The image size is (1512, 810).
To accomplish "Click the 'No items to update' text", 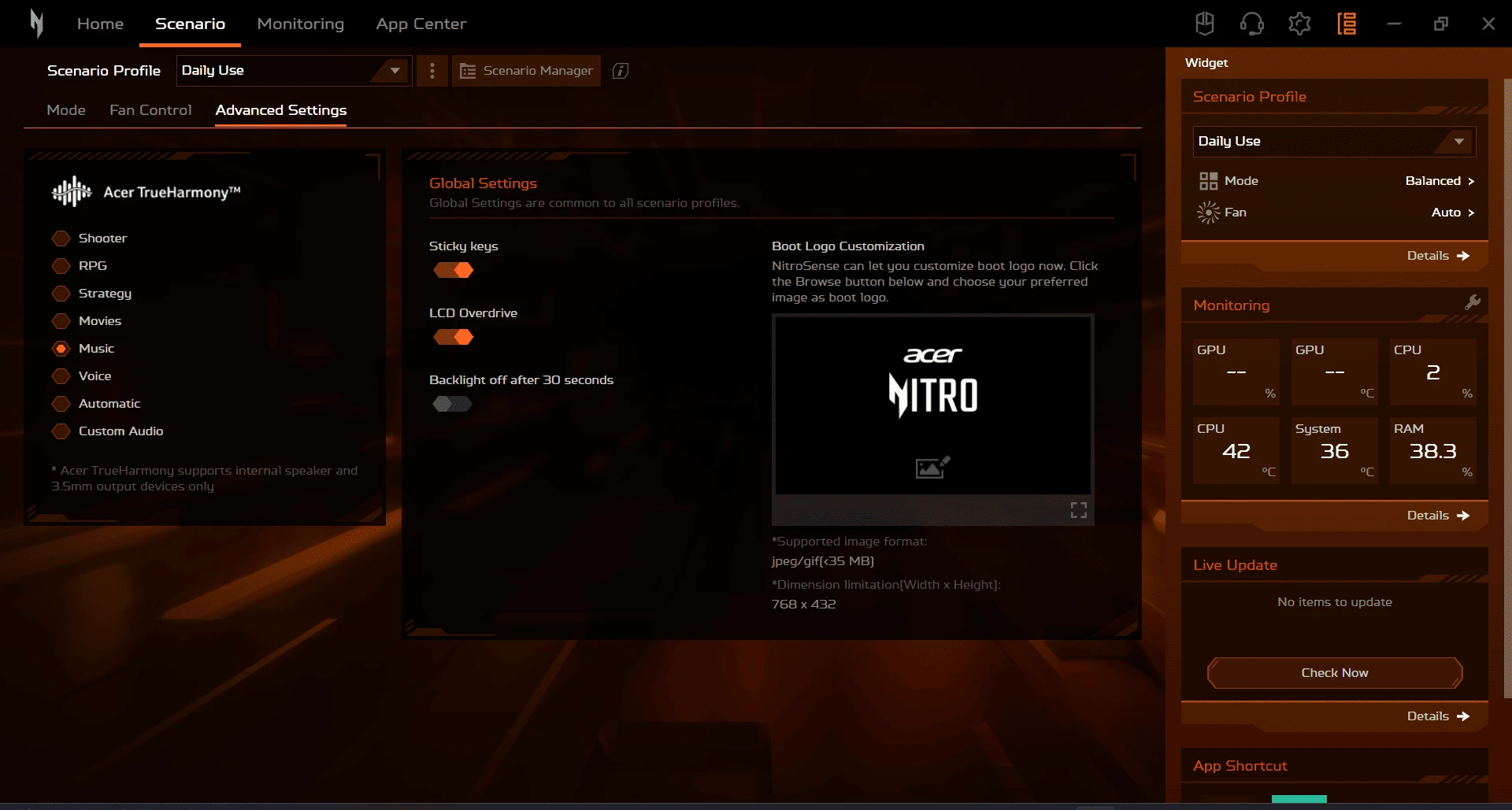I will [1335, 602].
